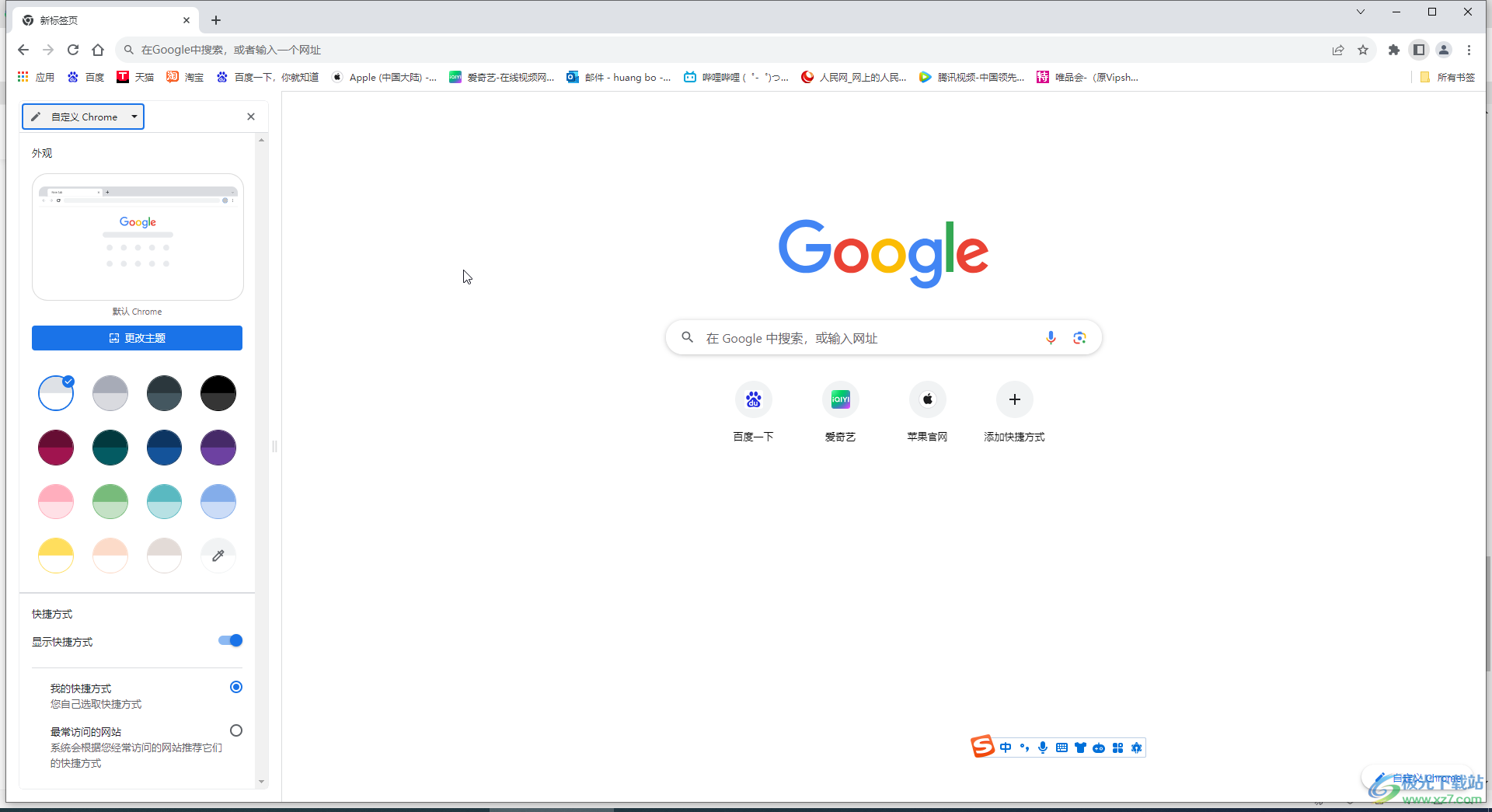Open the 所有书签 bookmarks folder
This screenshot has height=812, width=1492.
[x=1447, y=77]
